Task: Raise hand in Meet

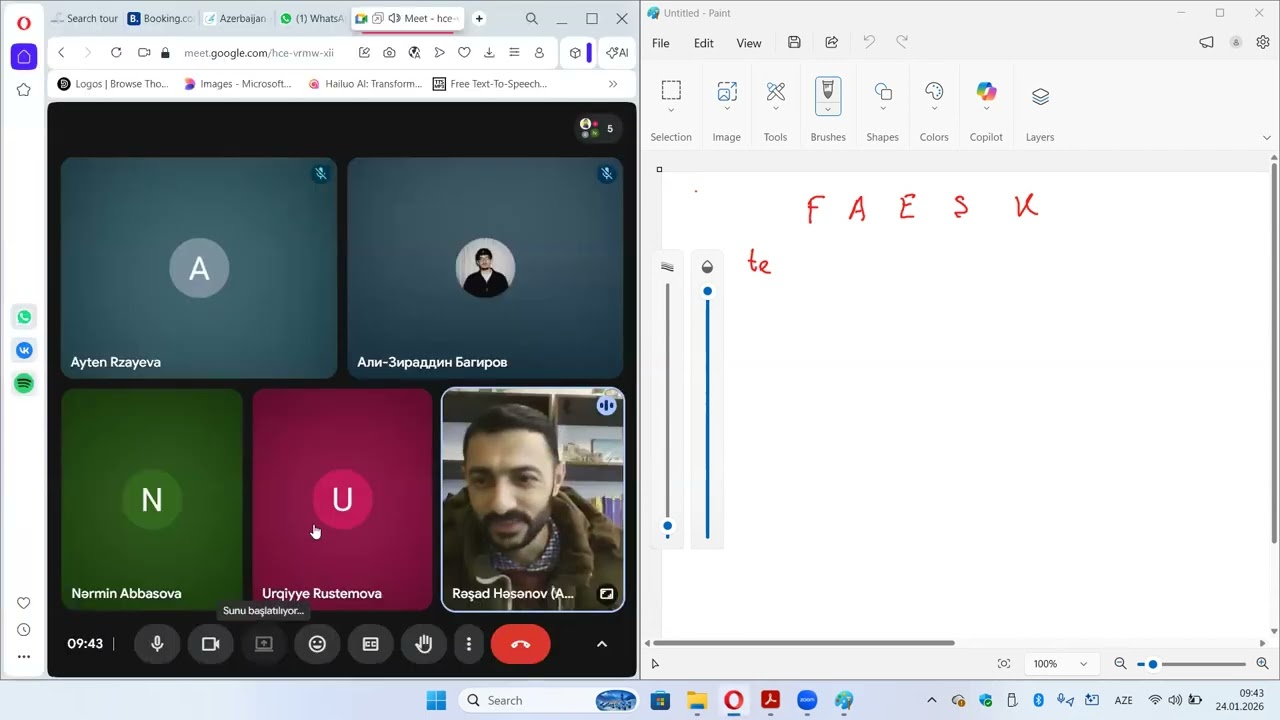Action: tap(424, 644)
